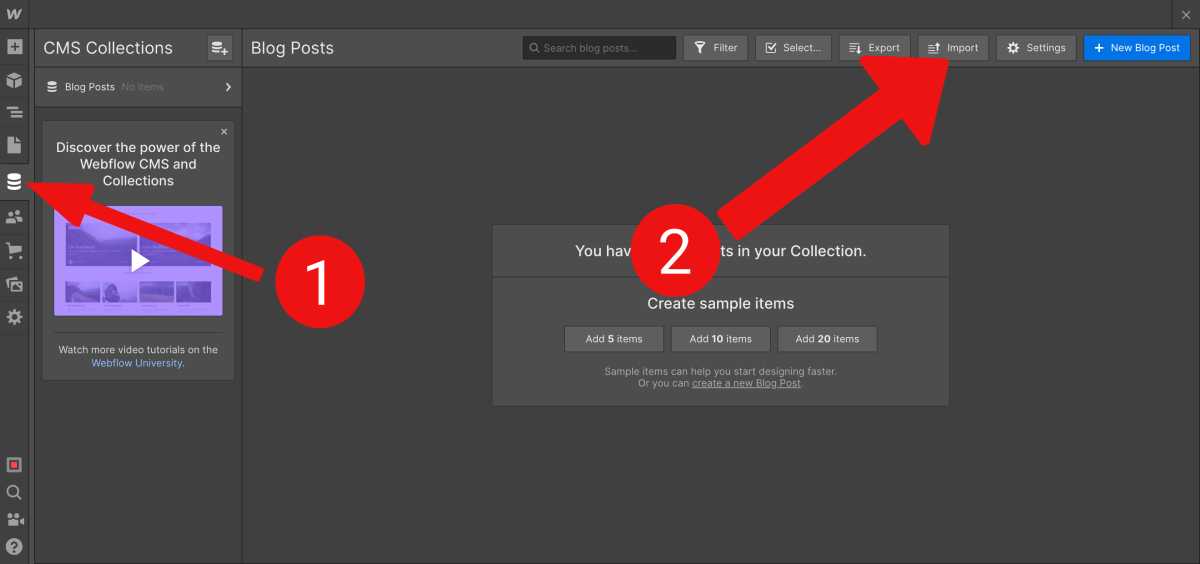The width and height of the screenshot is (1200, 564).
Task: Export the Blog Posts collection
Action: point(874,47)
